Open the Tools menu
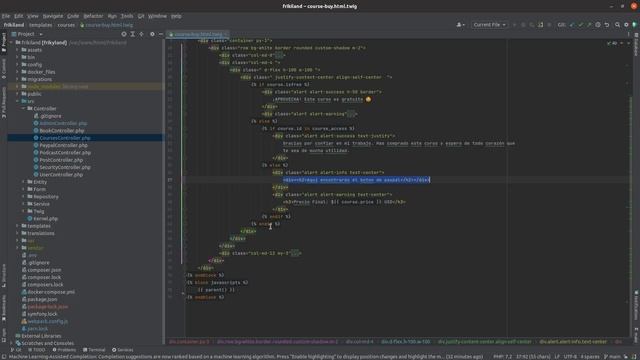Screen dimensions: 640x360 pyautogui.click(x=127, y=16)
